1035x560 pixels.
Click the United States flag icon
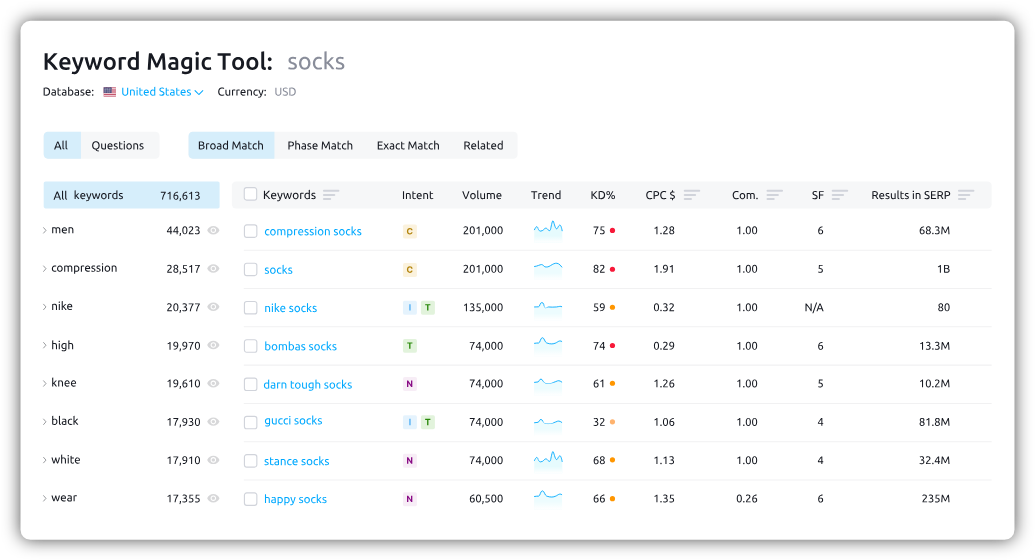pos(110,92)
